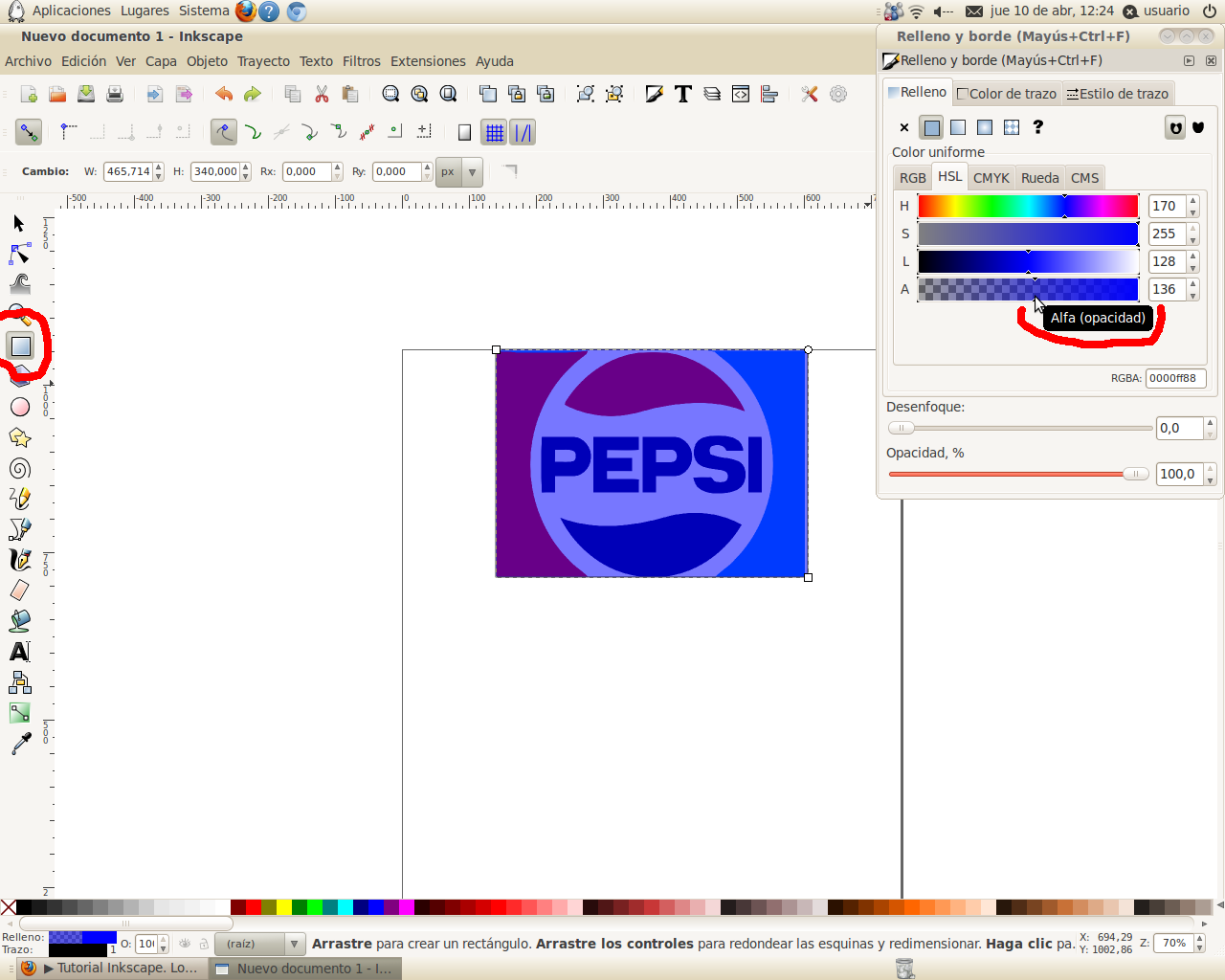Open the Filtros menu
The height and width of the screenshot is (980, 1225).
(361, 61)
